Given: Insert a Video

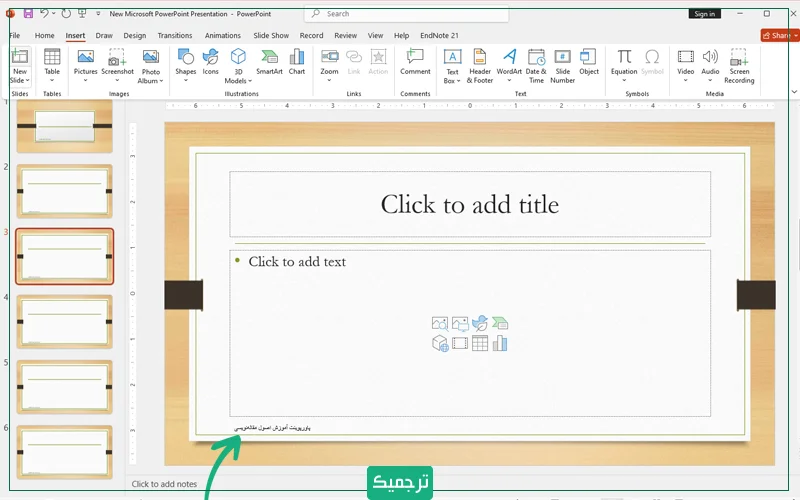Looking at the screenshot, I should [685, 65].
